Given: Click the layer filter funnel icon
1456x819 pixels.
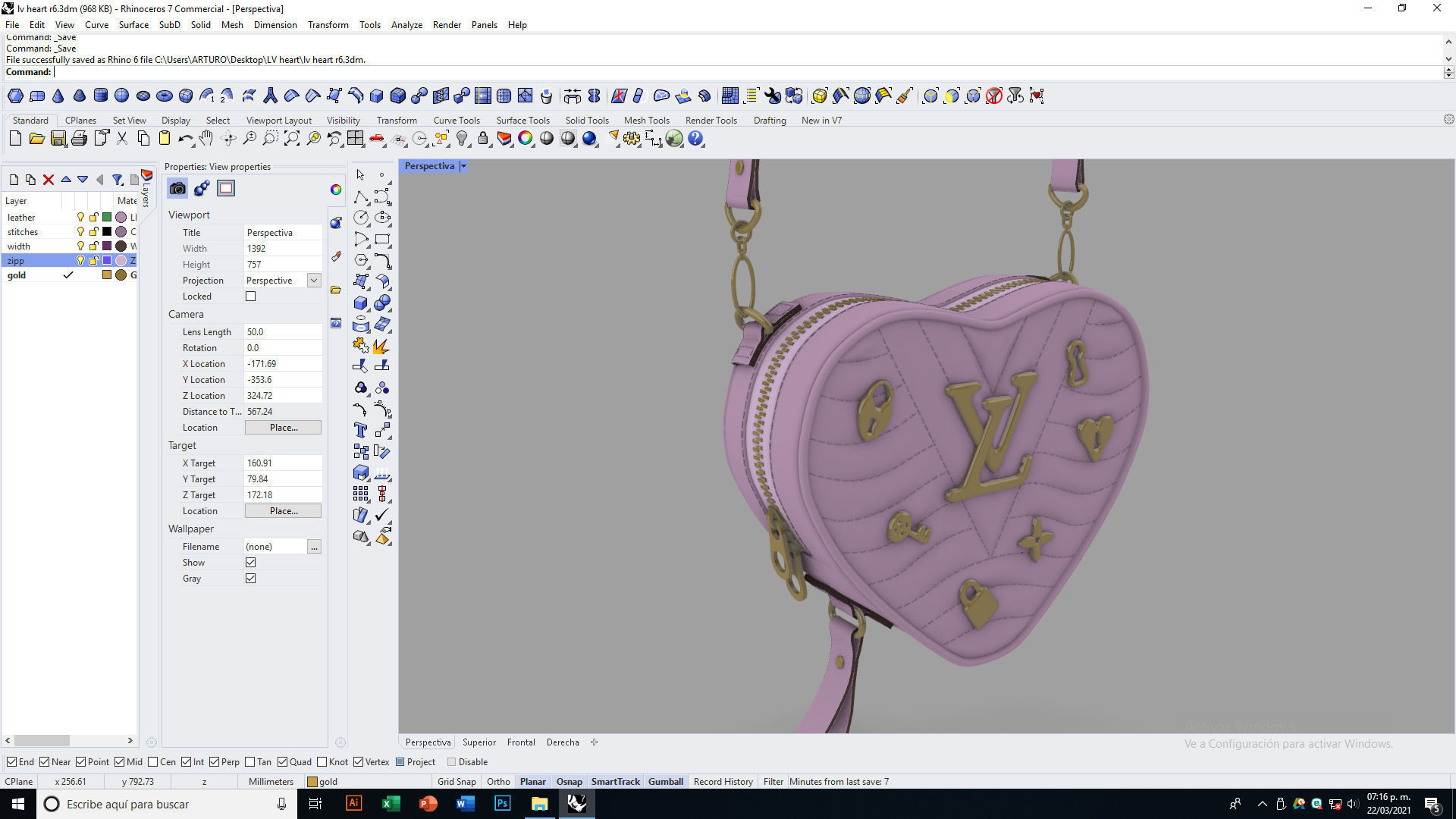Looking at the screenshot, I should pos(118,180).
